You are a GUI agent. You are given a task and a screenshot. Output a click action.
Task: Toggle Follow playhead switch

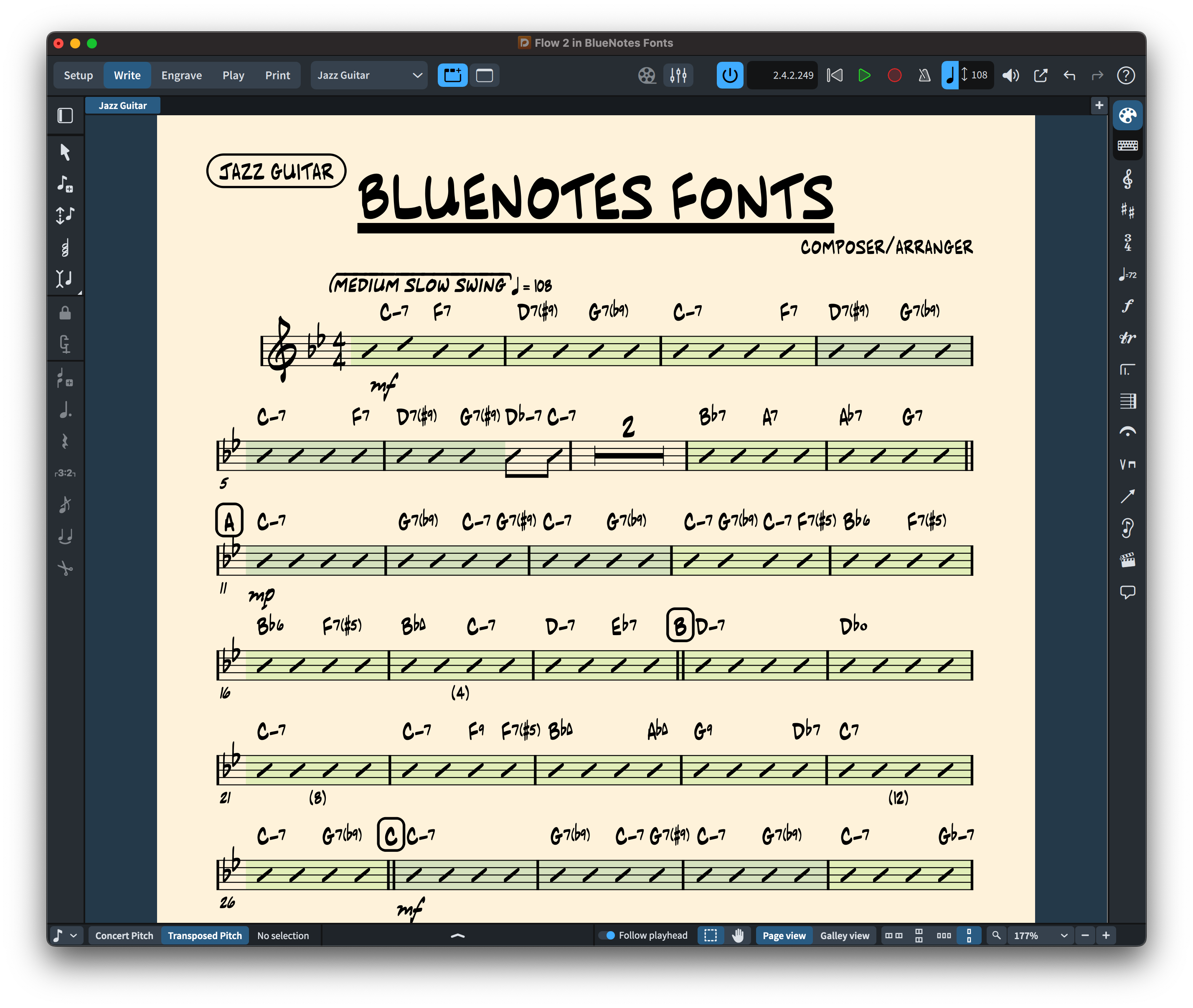(x=607, y=935)
